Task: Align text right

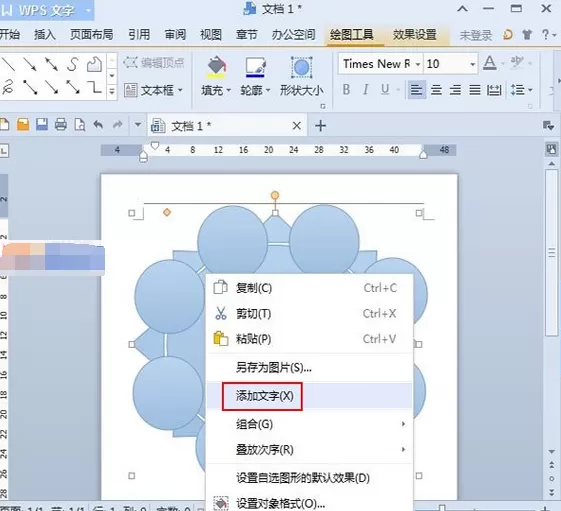Action: point(455,89)
